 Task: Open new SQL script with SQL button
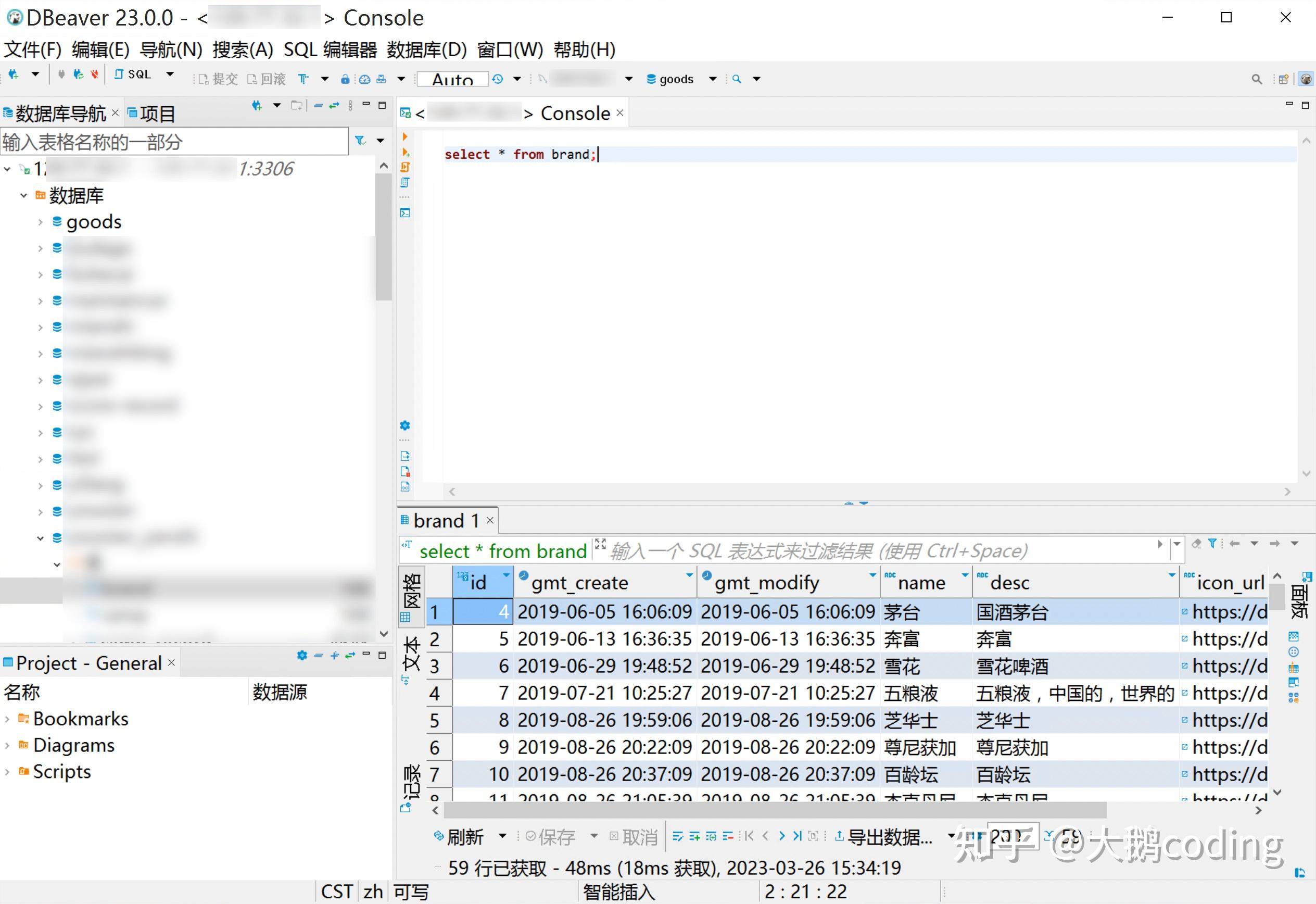pyautogui.click(x=133, y=74)
